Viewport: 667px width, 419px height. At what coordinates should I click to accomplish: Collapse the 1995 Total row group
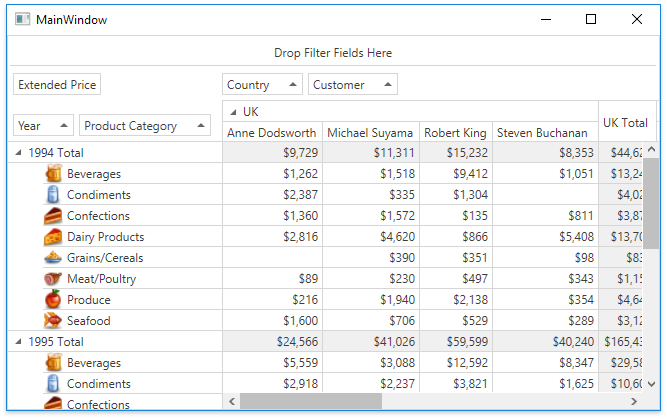(18, 341)
